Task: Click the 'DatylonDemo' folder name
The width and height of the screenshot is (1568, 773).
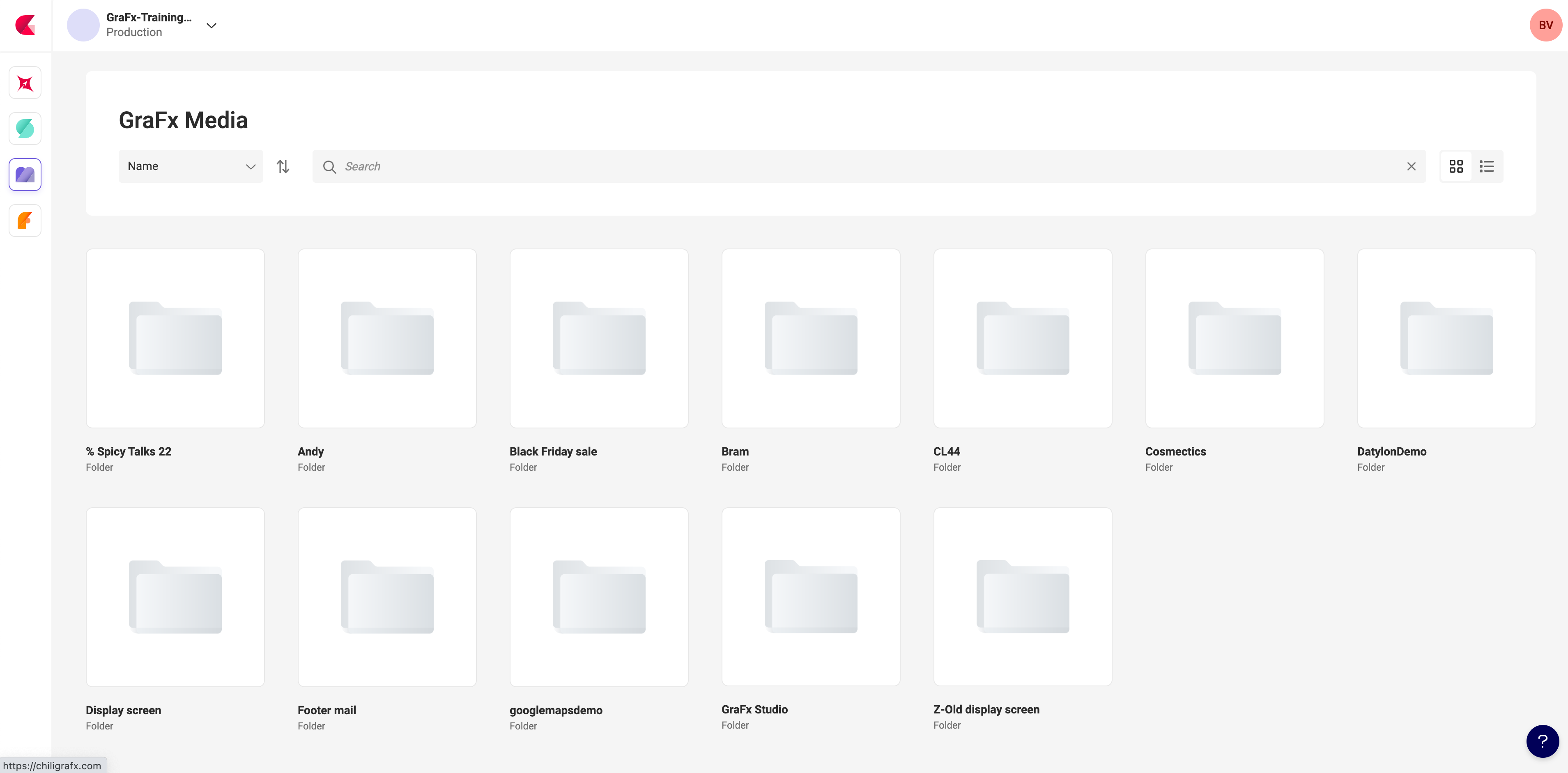Action: [1391, 452]
